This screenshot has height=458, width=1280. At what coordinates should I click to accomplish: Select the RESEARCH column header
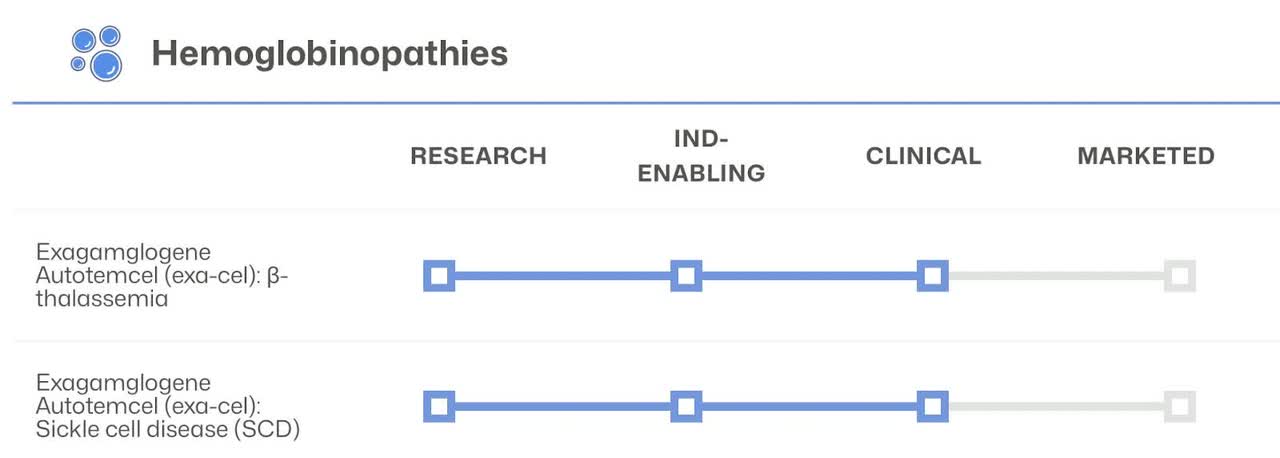click(x=478, y=156)
